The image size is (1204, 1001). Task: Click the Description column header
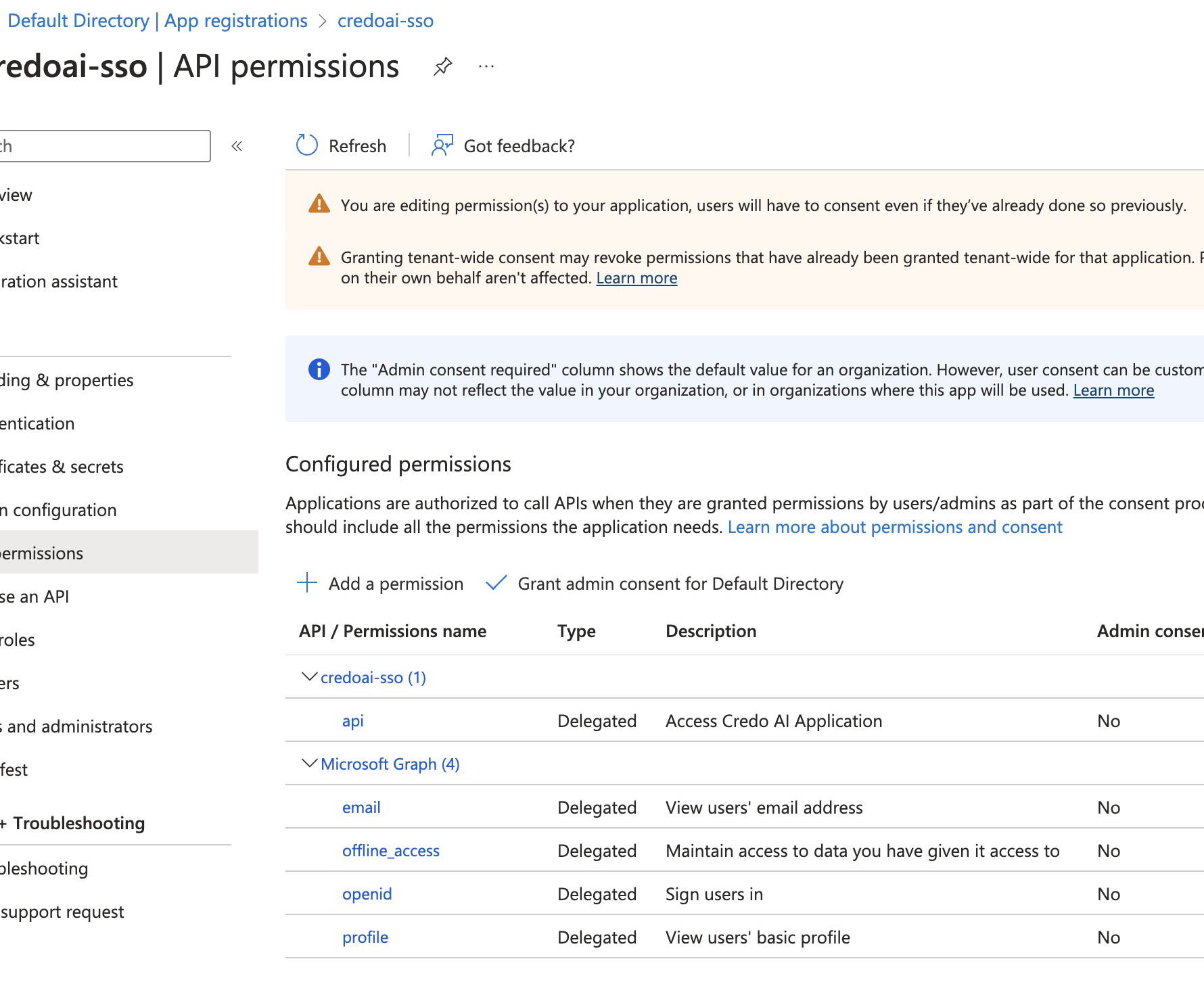coord(711,631)
